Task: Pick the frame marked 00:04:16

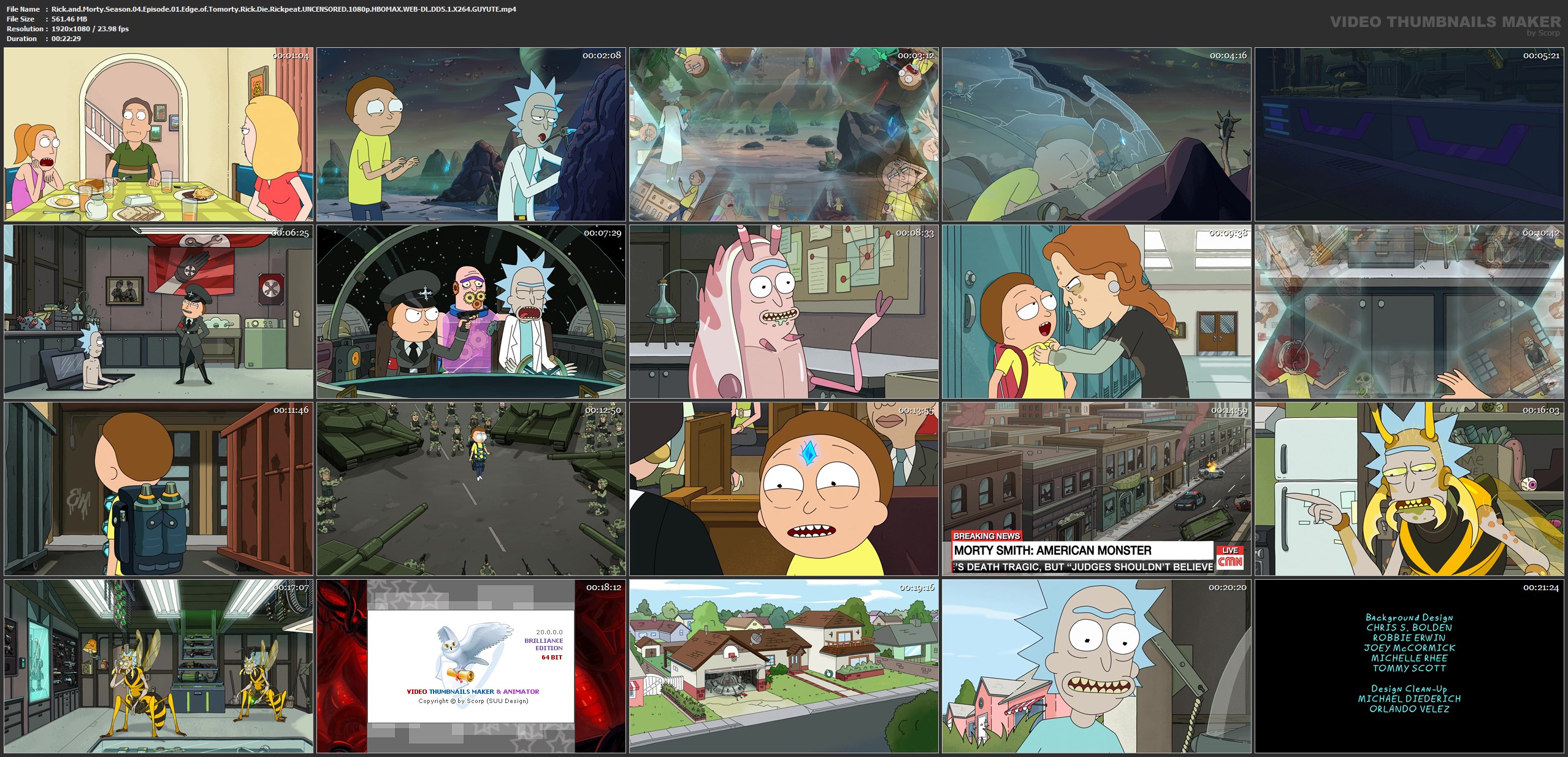Action: coord(1096,134)
